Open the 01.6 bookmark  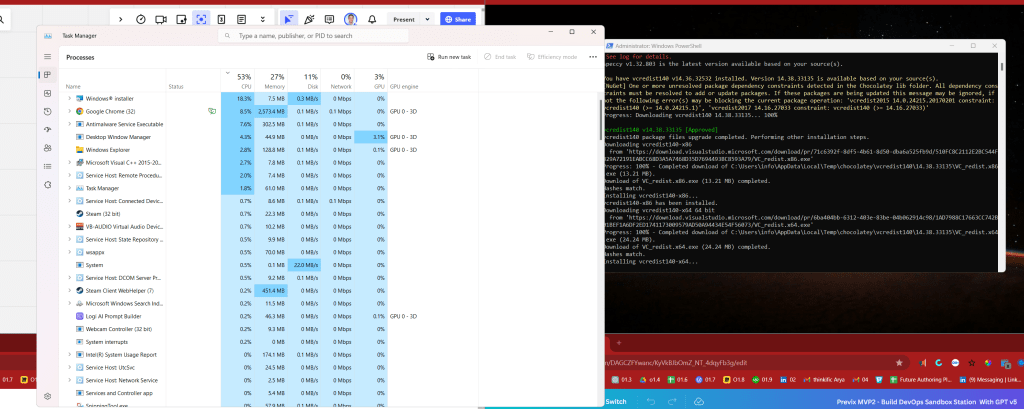tap(677, 380)
